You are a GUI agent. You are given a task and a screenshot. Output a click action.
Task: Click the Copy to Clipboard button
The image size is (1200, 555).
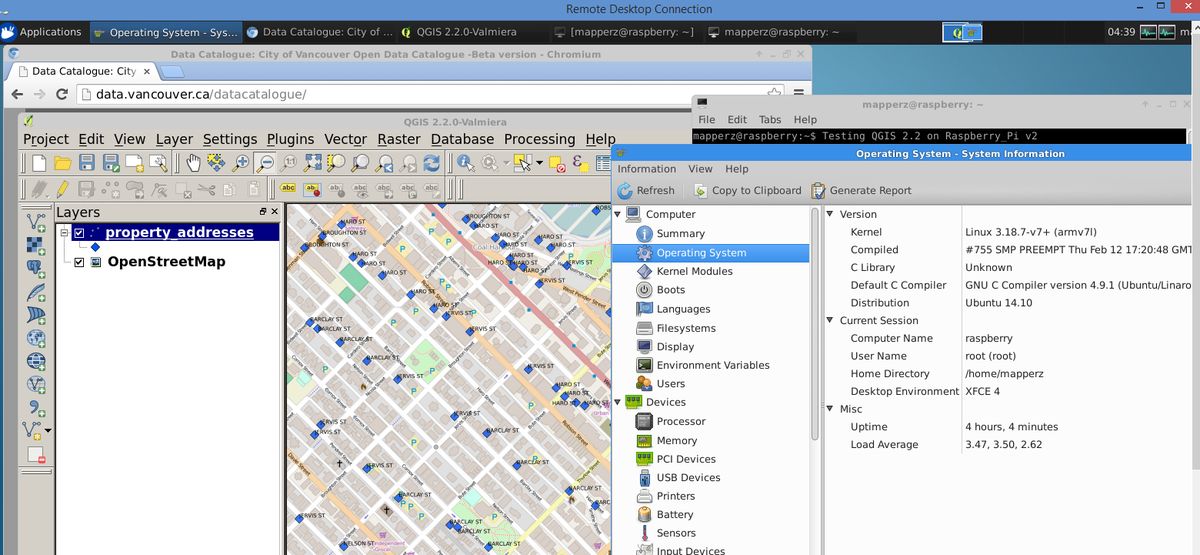pyautogui.click(x=745, y=190)
